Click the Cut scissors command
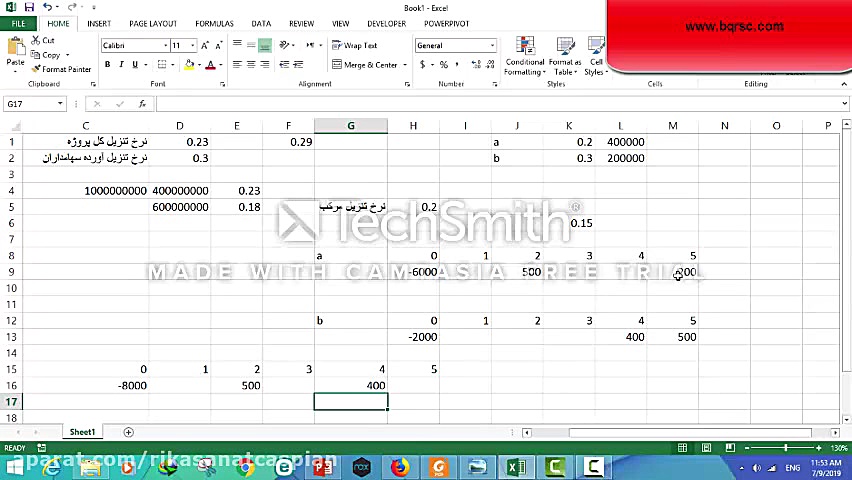Image resolution: width=852 pixels, height=480 pixels. (43, 40)
